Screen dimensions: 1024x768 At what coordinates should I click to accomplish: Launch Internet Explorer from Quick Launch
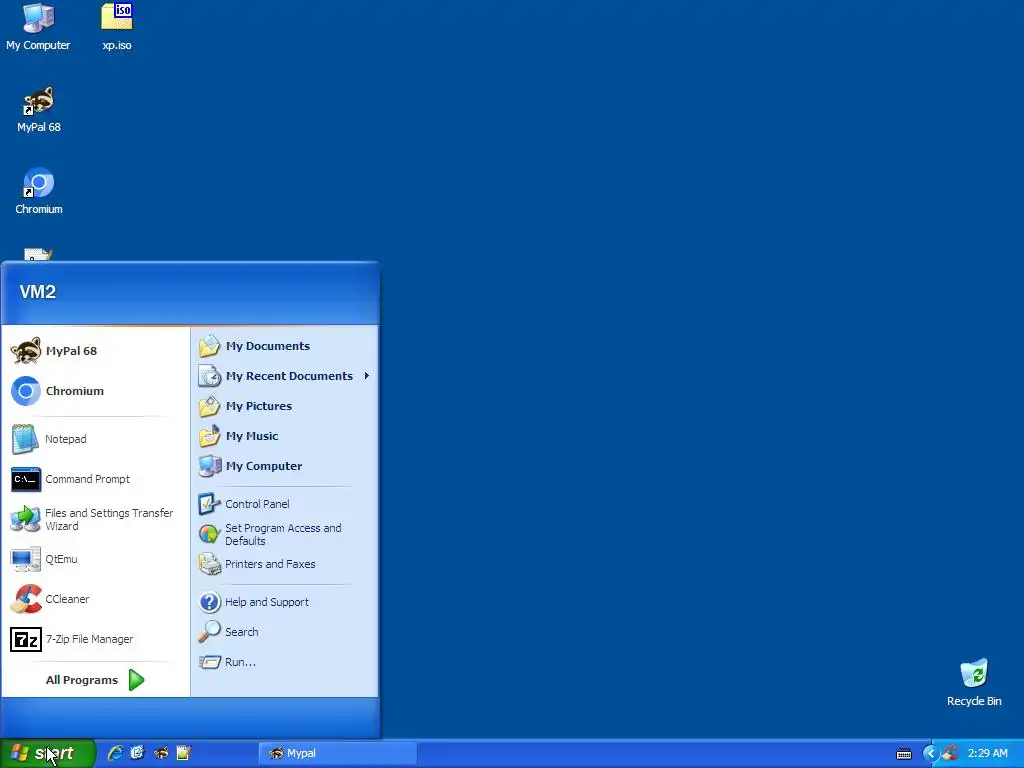[115, 753]
